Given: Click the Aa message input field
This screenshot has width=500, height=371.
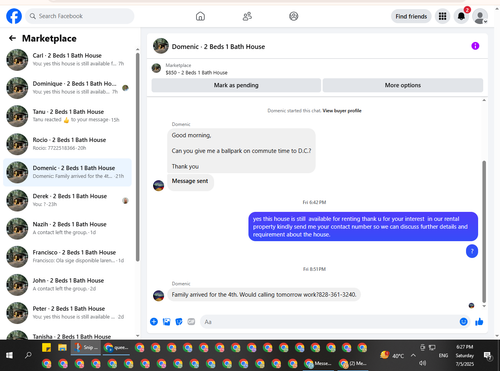Looking at the screenshot, I should 328,322.
